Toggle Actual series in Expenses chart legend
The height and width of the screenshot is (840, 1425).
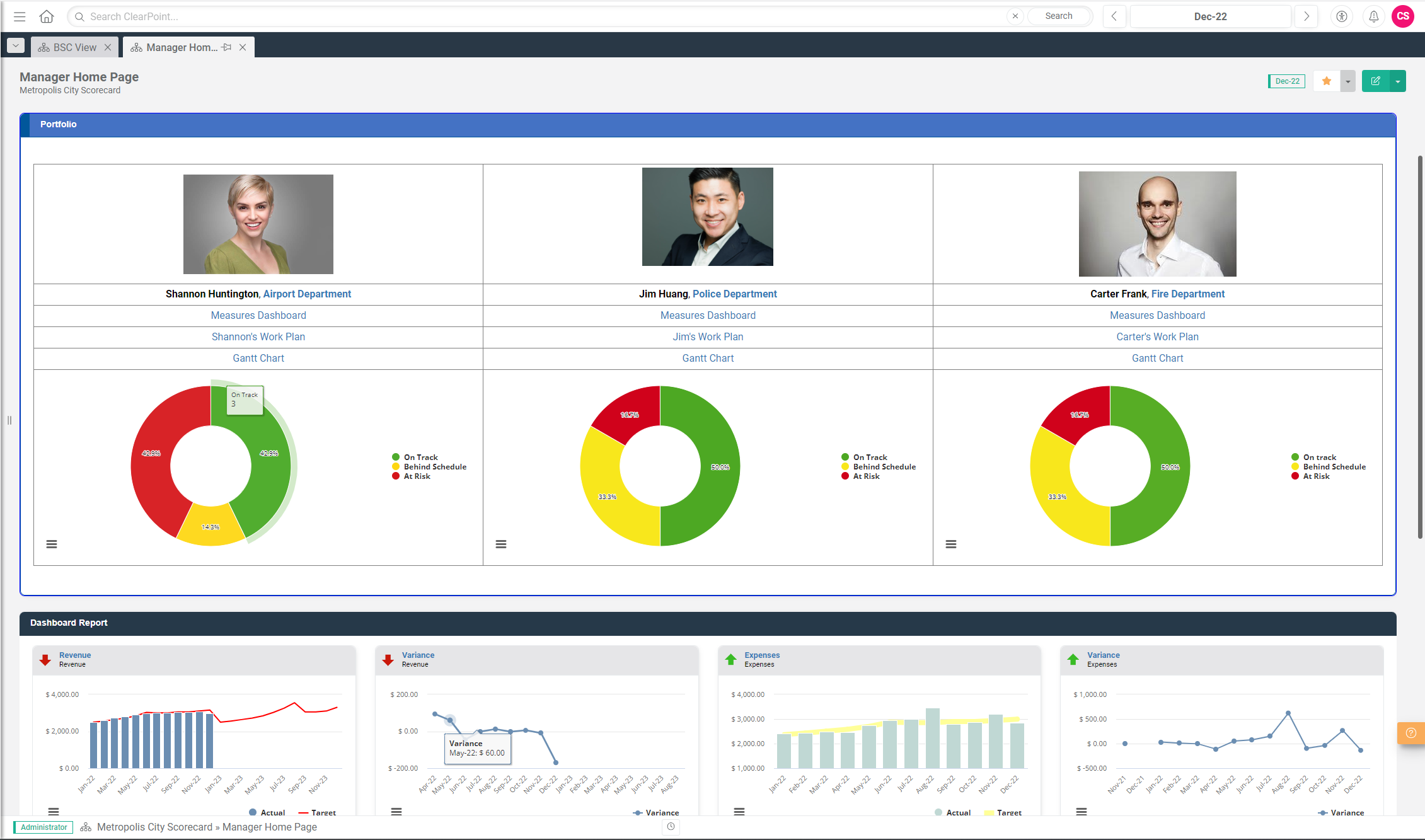tap(957, 812)
